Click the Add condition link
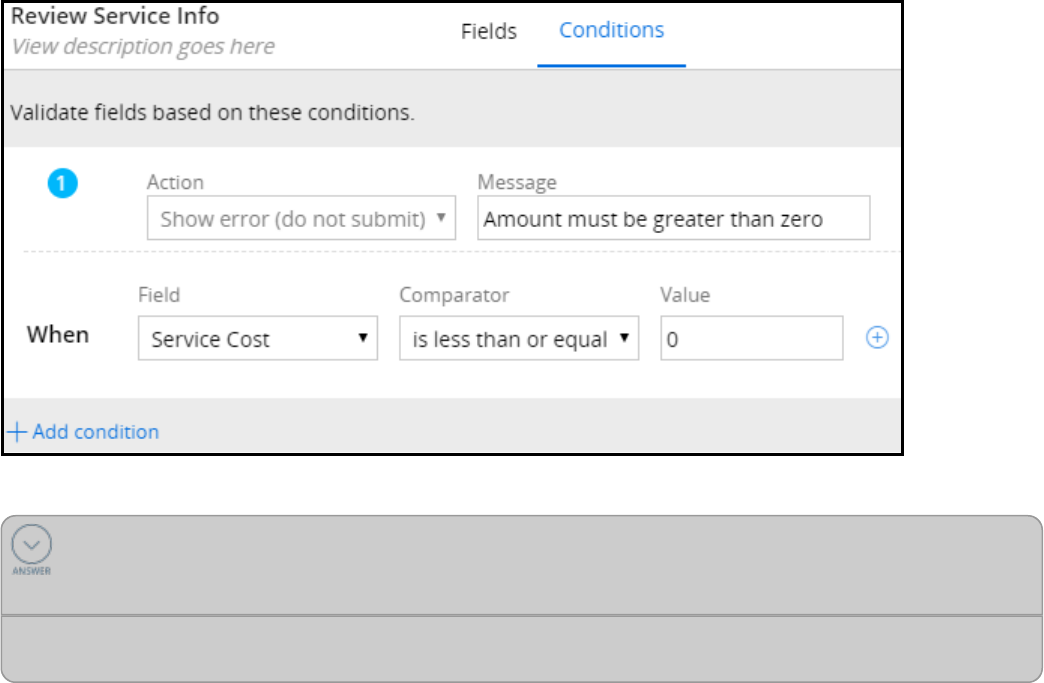 click(x=84, y=432)
